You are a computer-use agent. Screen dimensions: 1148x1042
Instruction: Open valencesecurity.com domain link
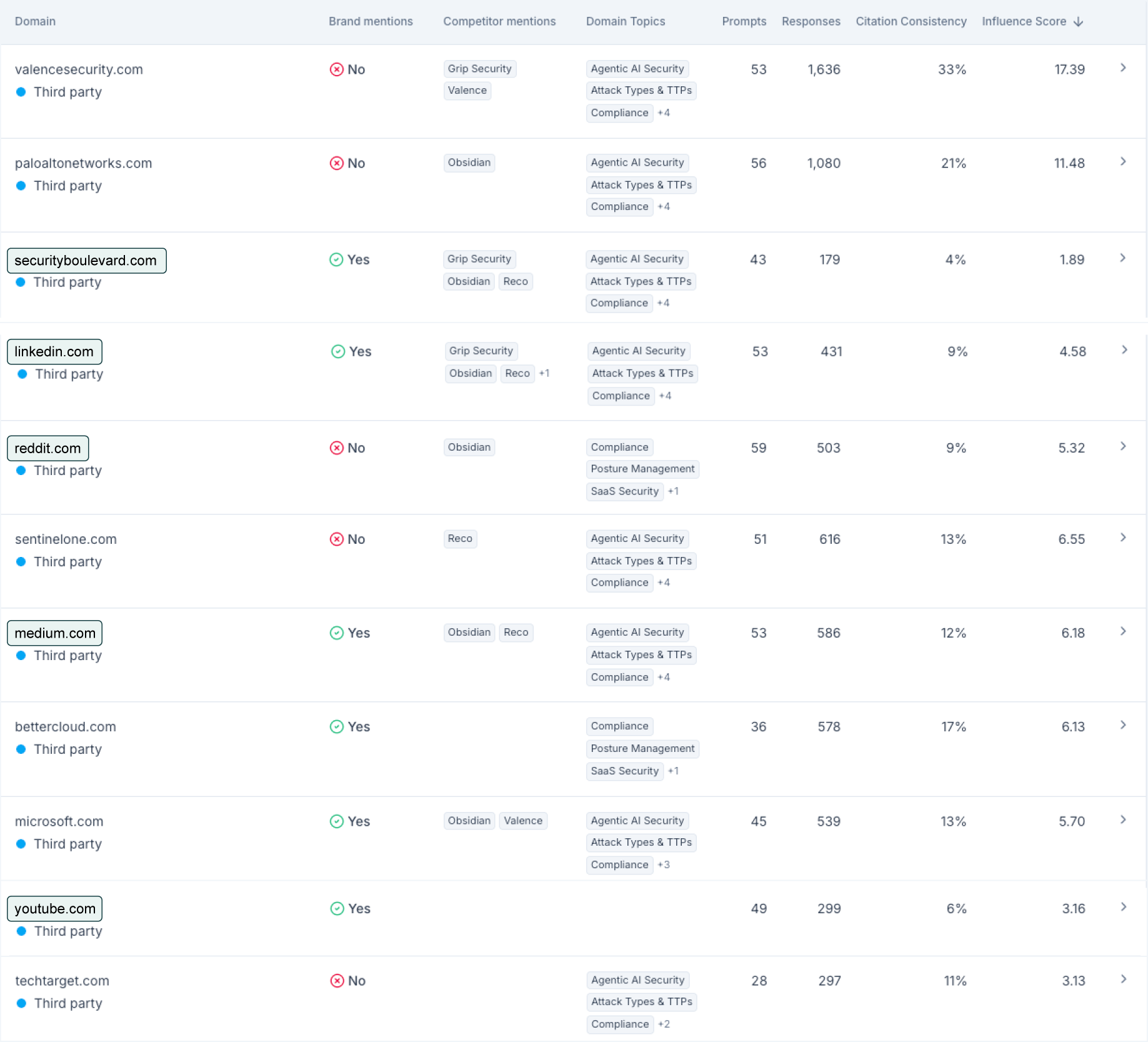79,69
